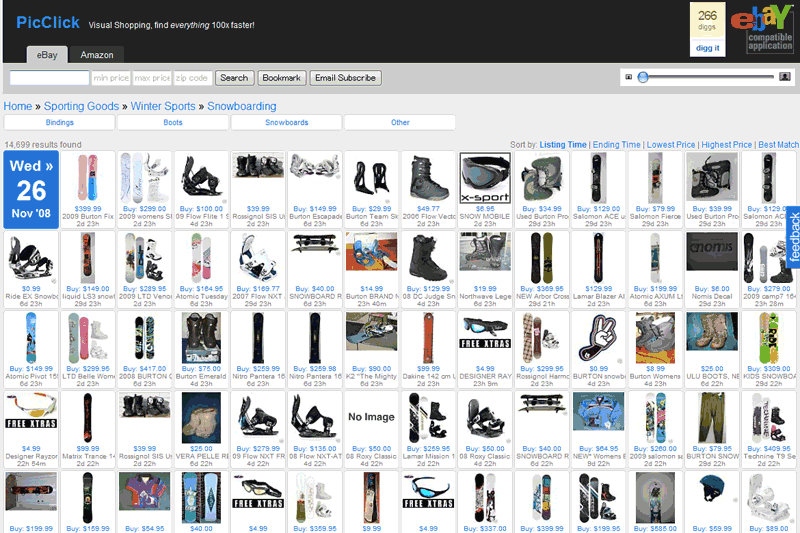This screenshot has width=800, height=533.
Task: Click the large-thumbnails icon right of the slider
Action: pos(785,77)
